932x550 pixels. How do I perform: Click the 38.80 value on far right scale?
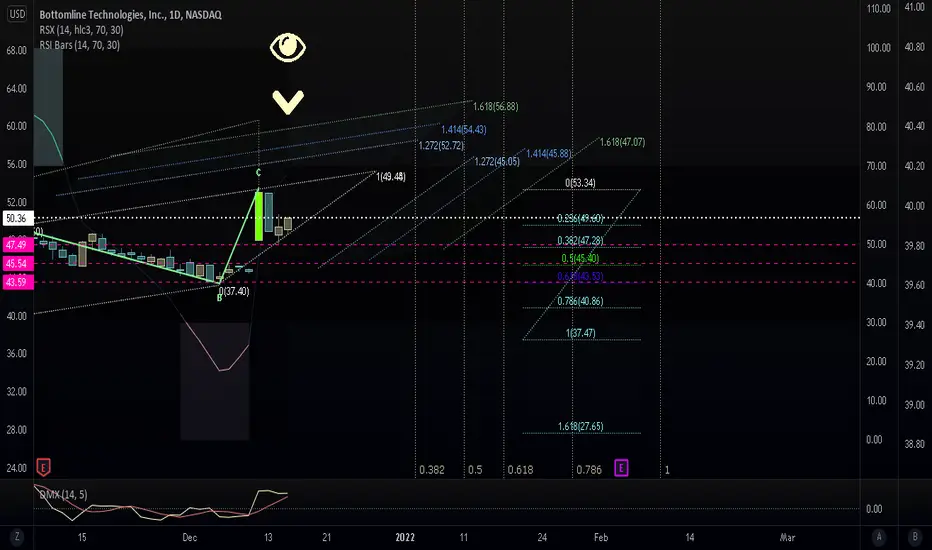[914, 444]
